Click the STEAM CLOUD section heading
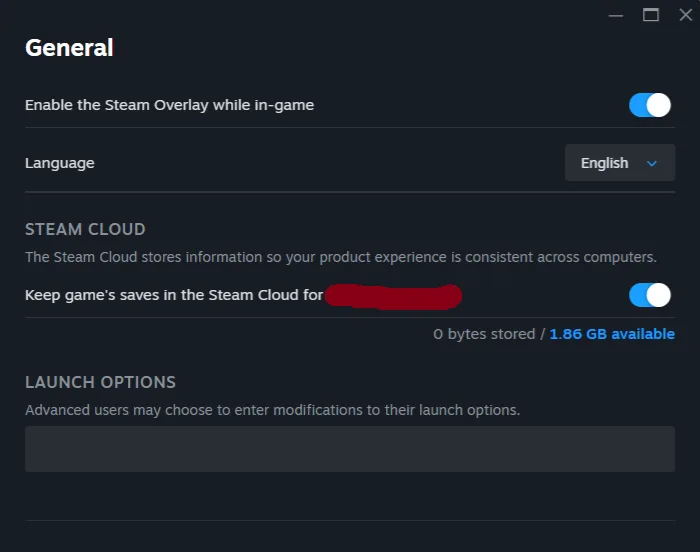Screen dimensions: 700x552 pyautogui.click(x=85, y=229)
